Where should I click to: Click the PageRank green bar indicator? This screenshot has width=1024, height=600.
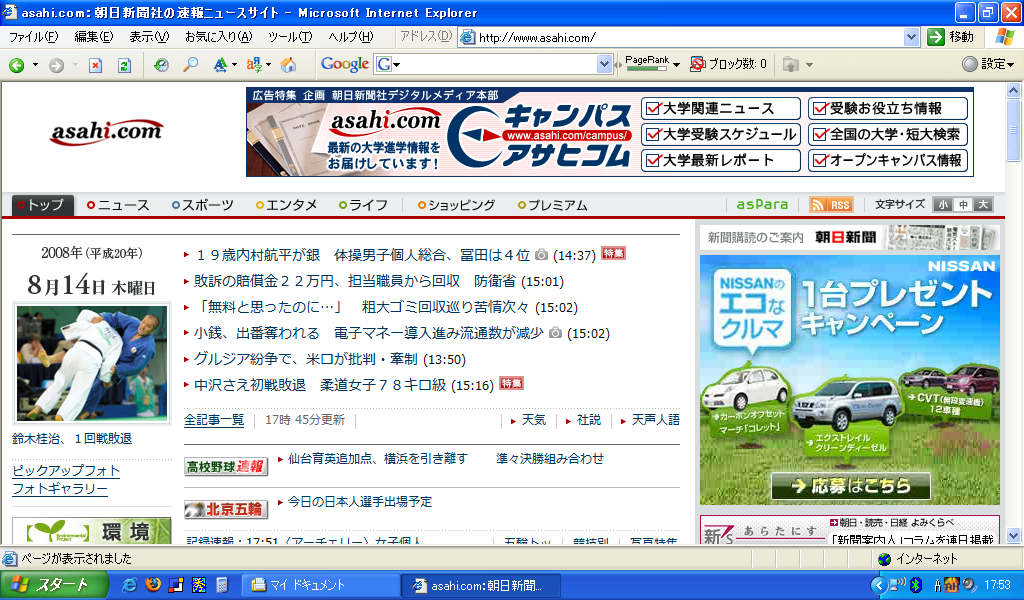pyautogui.click(x=647, y=68)
